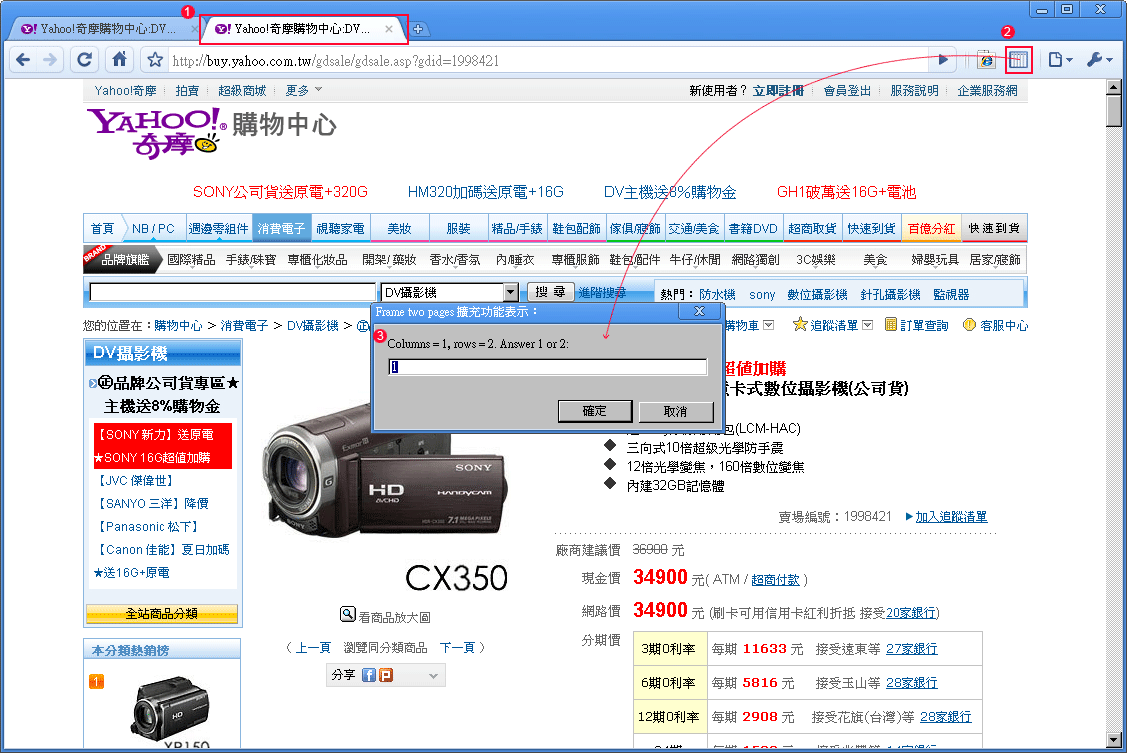
Task: Expand the 更多 menu in top bar
Action: 303,91
